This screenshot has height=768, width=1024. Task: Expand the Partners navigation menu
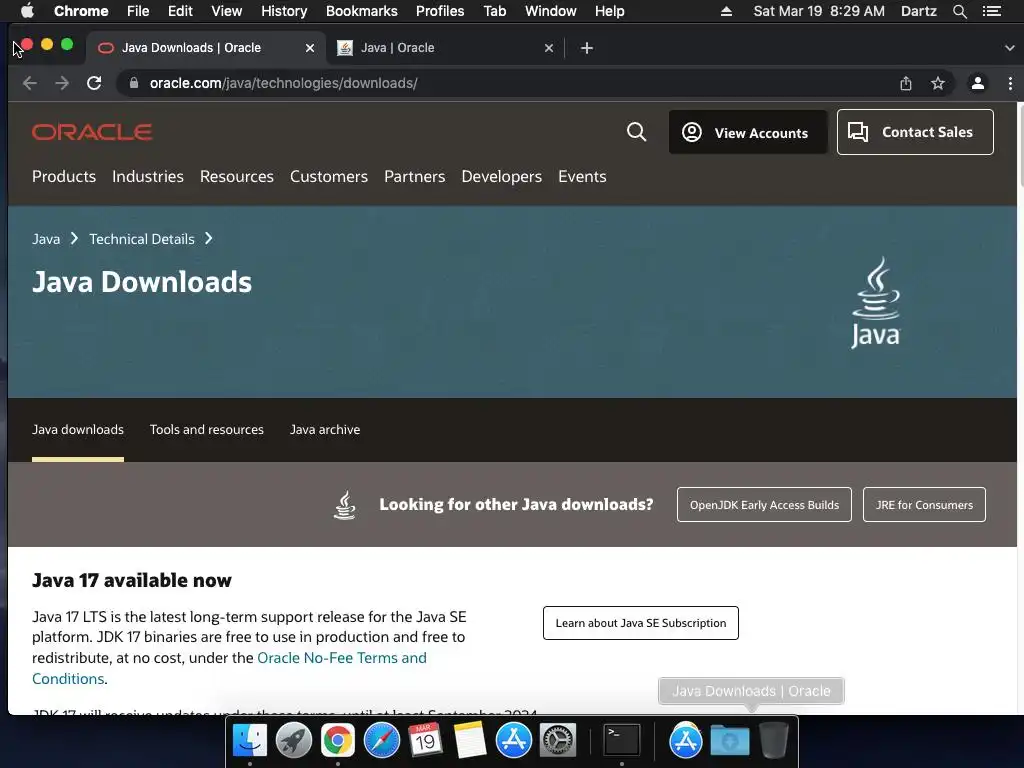(x=415, y=176)
